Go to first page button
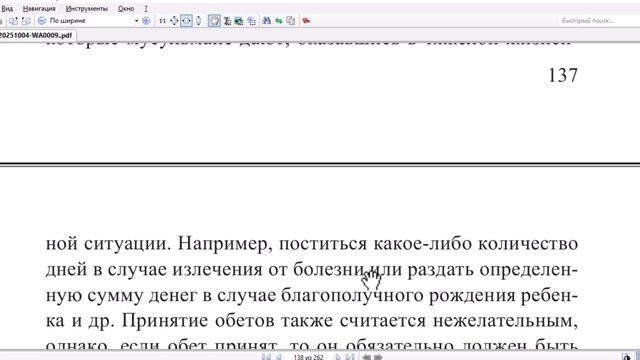Screen dimensions: 640x360 point(266,357)
